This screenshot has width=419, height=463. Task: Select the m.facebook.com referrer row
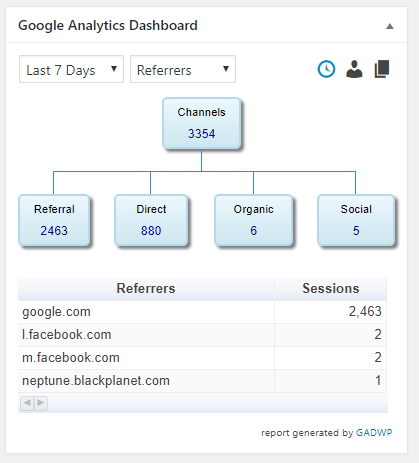(202, 358)
